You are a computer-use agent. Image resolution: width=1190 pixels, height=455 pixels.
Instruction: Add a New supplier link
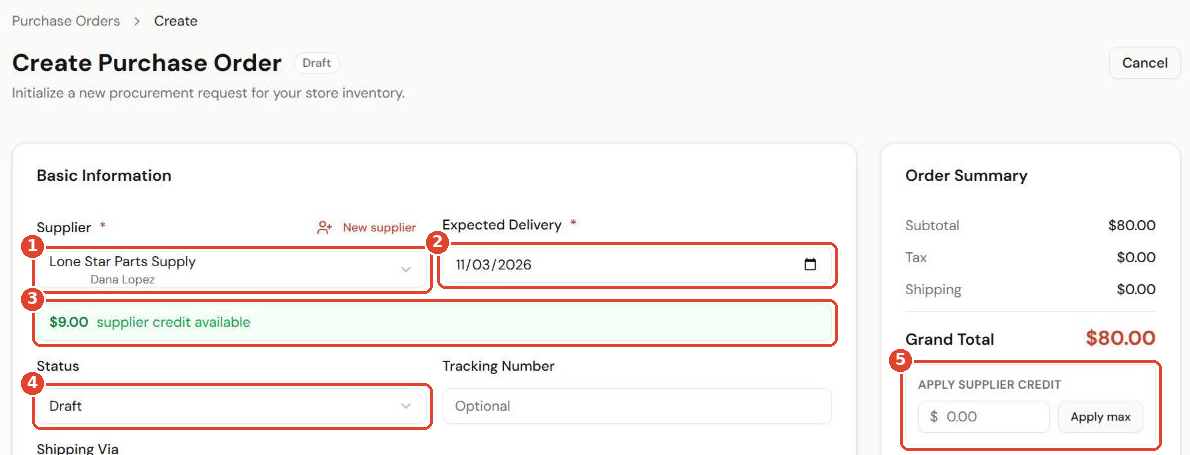click(x=379, y=228)
